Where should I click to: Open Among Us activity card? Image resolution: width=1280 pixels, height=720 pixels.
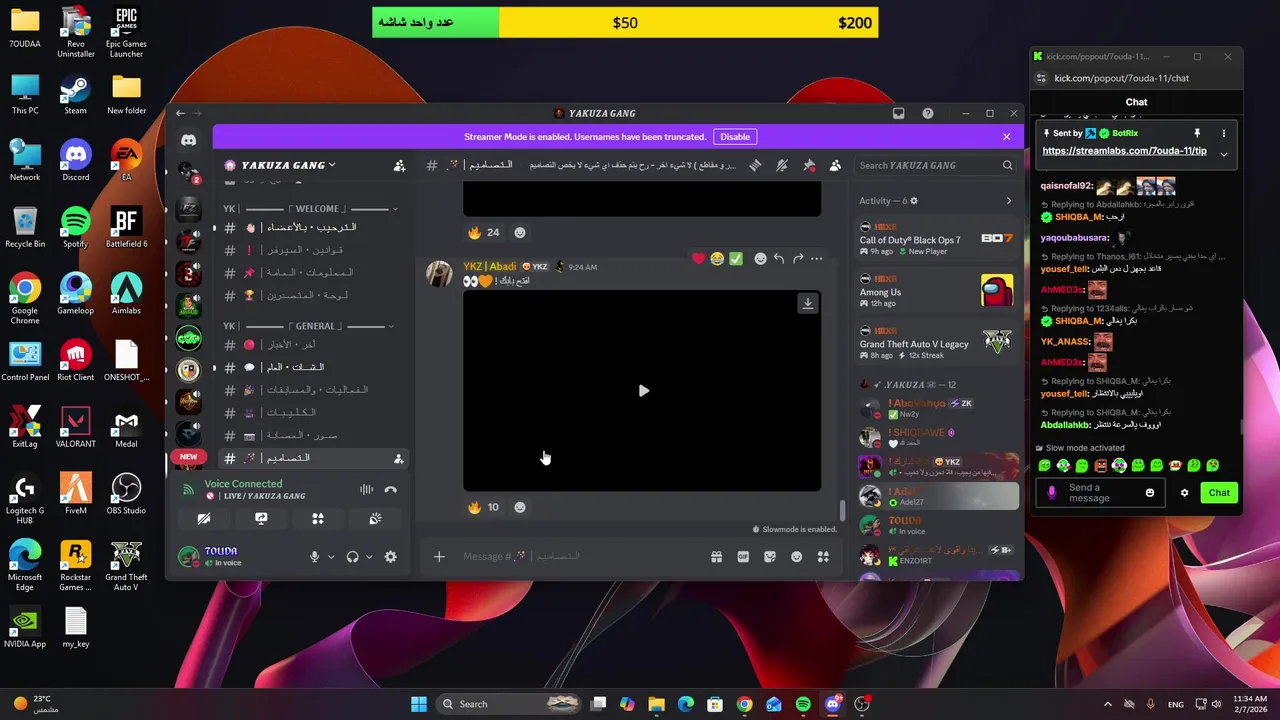(937, 292)
